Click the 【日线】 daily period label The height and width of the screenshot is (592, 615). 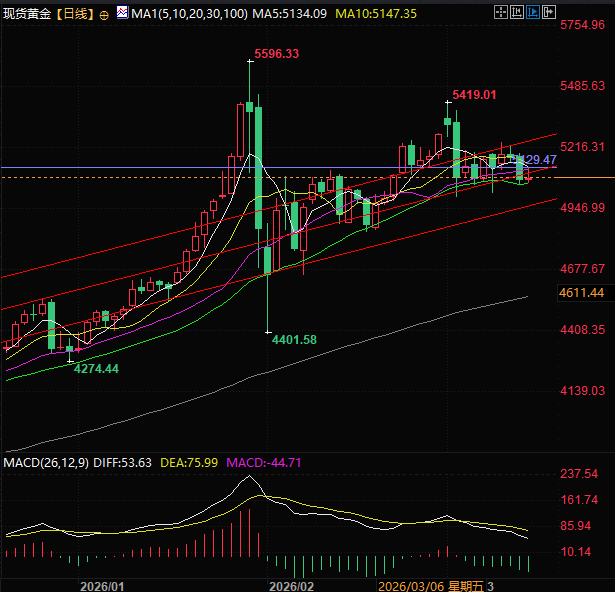75,14
